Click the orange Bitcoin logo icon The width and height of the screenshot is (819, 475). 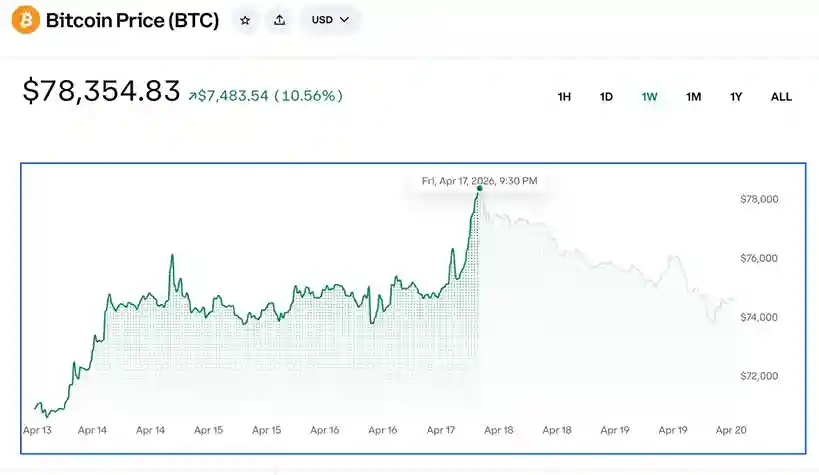(24, 19)
